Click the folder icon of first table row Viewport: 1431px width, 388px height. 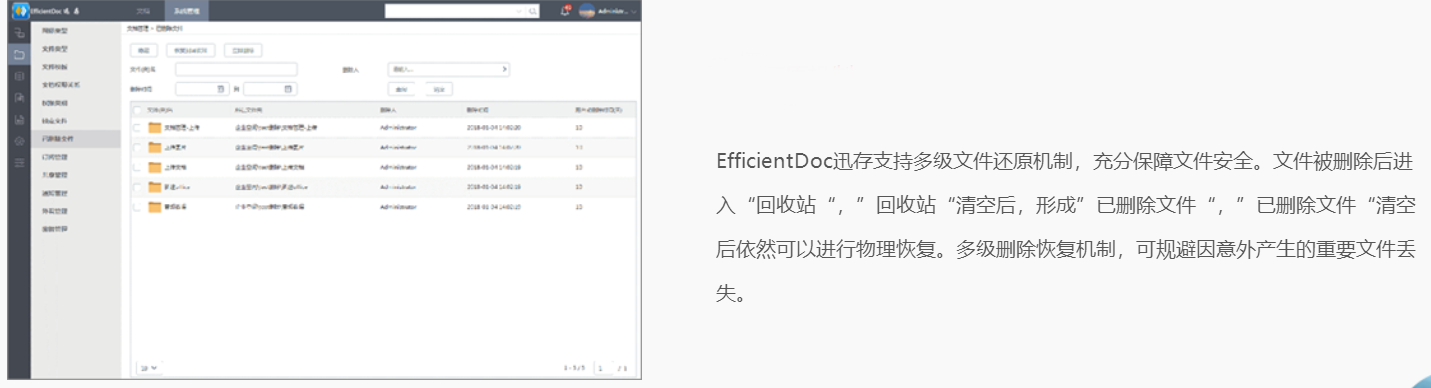click(x=154, y=128)
